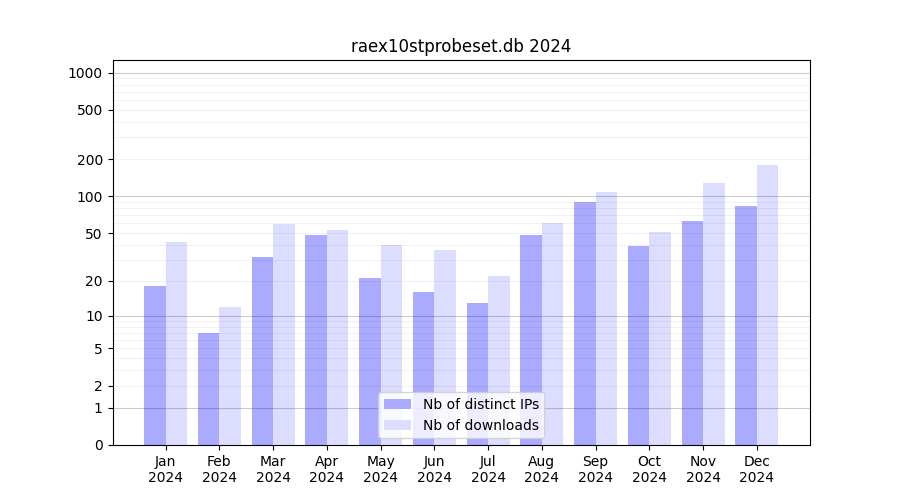
Task: Click the May 2024 x-axis label
Action: [x=380, y=469]
